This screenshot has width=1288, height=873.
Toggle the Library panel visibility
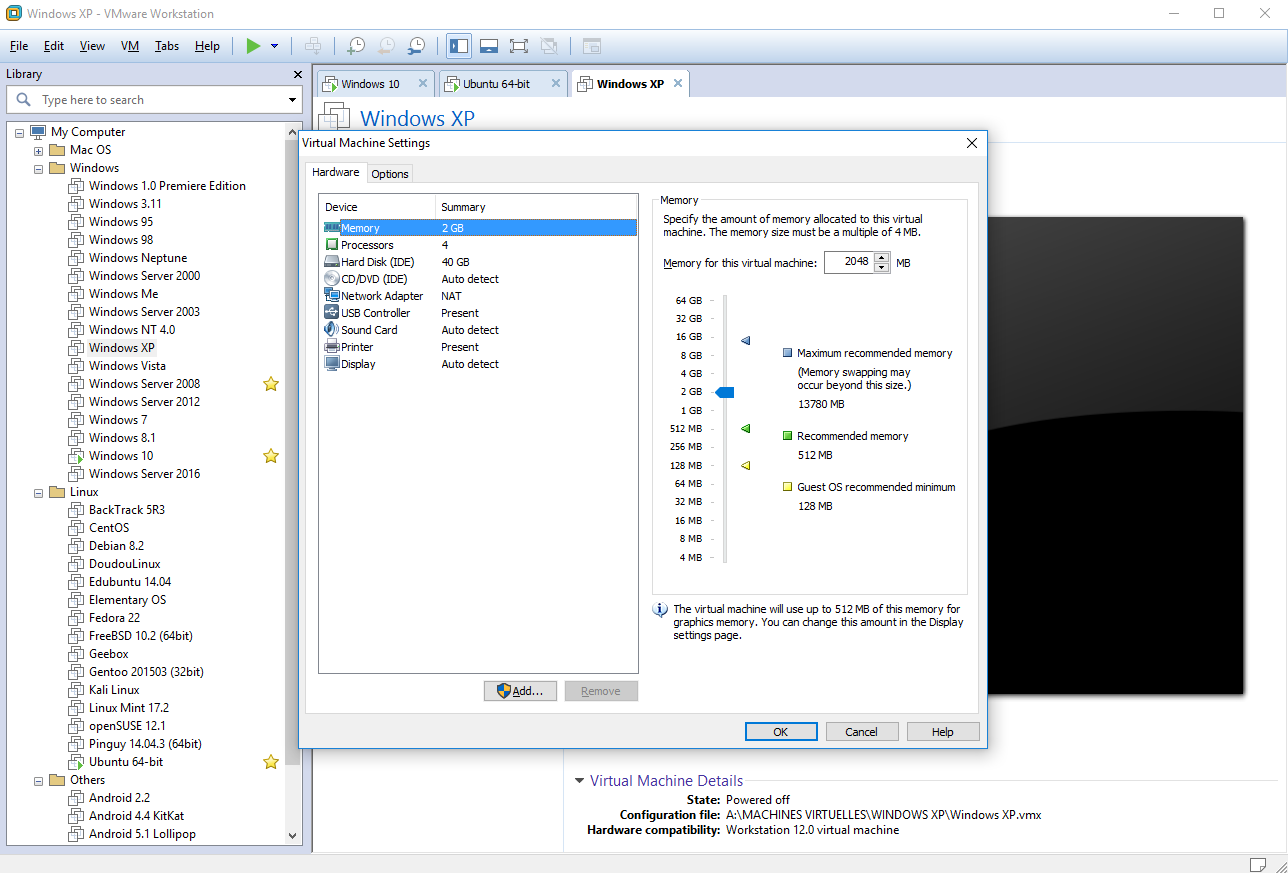click(458, 46)
